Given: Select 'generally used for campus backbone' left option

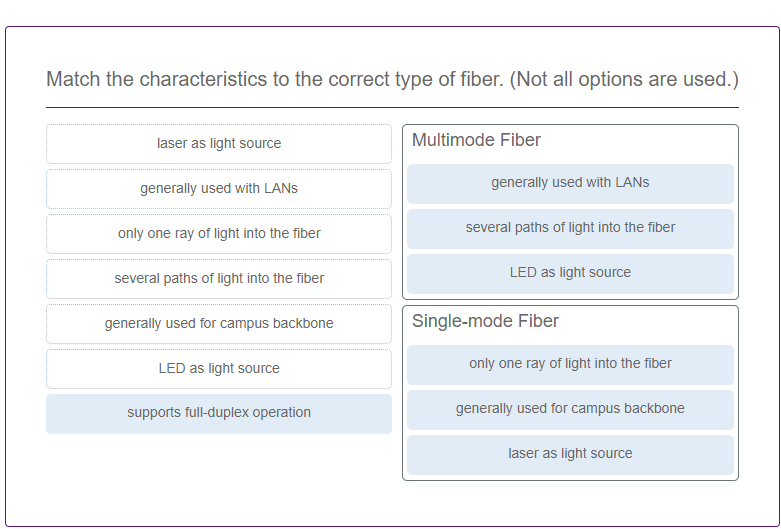Looking at the screenshot, I should click(x=219, y=324).
